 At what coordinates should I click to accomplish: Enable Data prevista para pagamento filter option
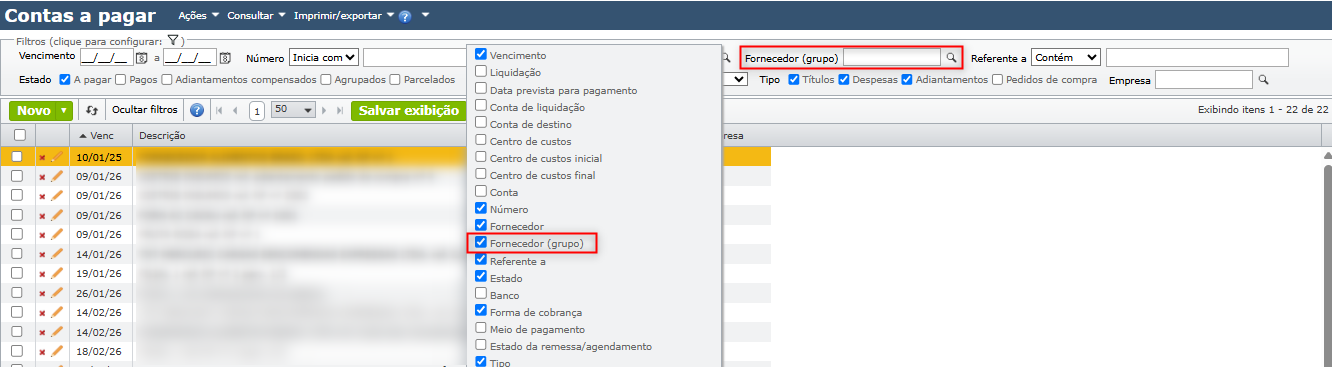[481, 89]
